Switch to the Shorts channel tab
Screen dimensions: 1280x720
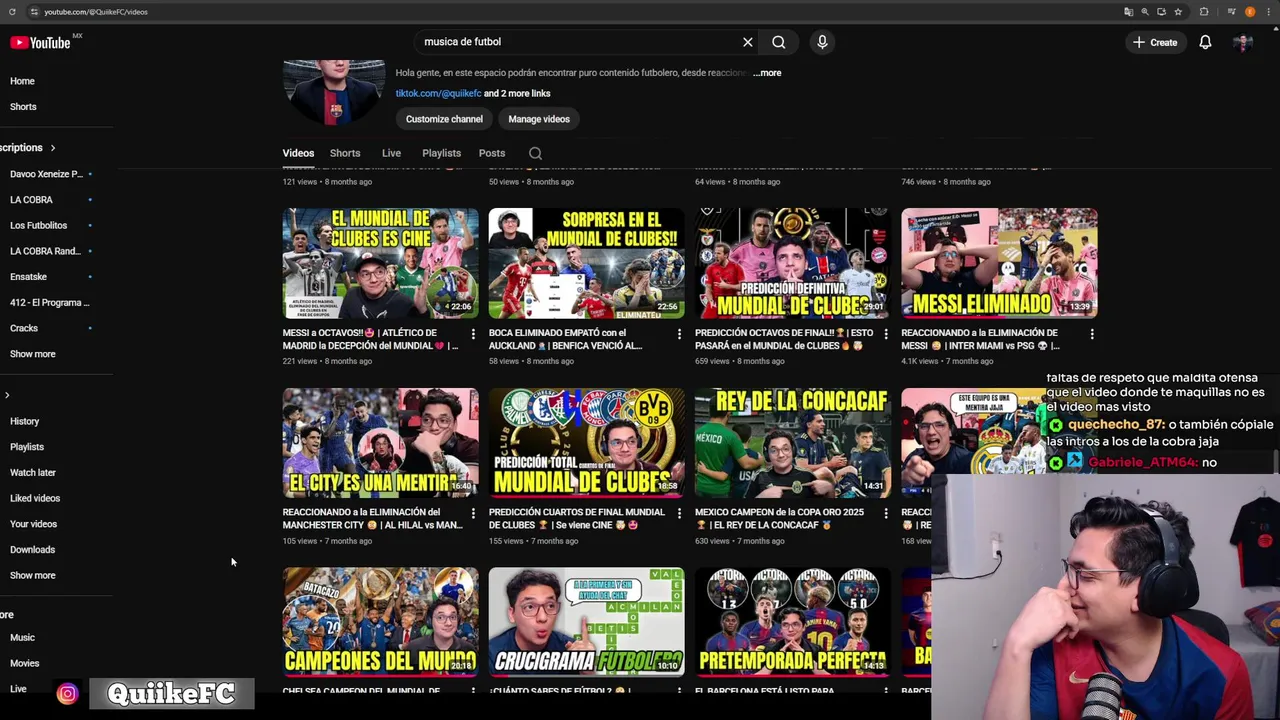click(x=345, y=153)
